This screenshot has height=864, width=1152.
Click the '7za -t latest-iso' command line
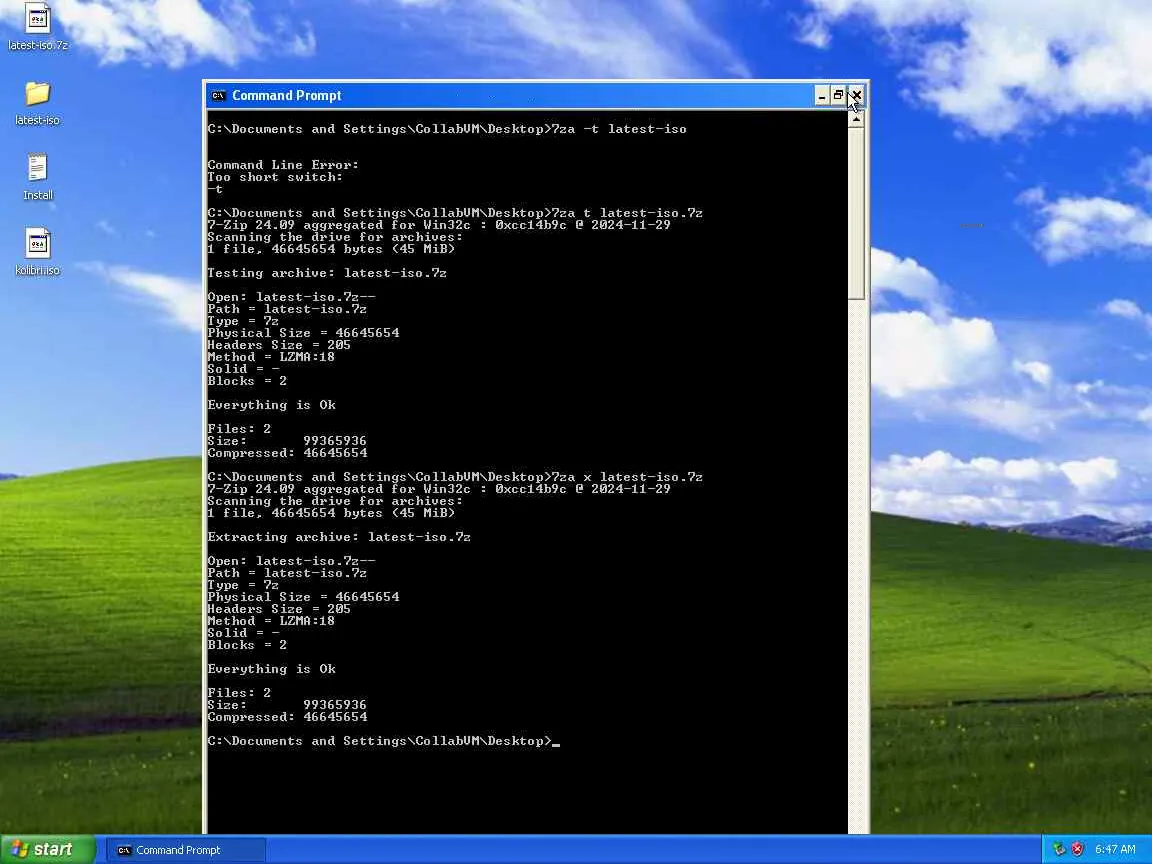[447, 129]
